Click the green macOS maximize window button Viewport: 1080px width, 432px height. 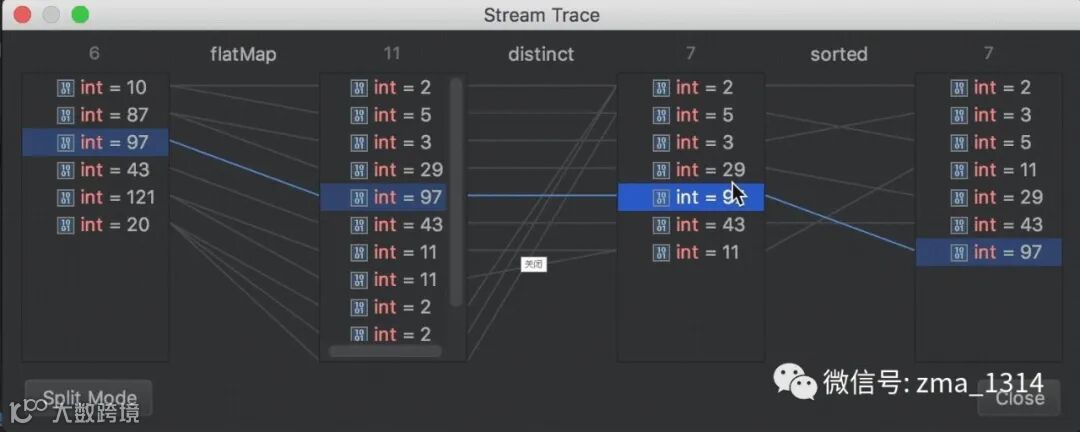pyautogui.click(x=80, y=15)
